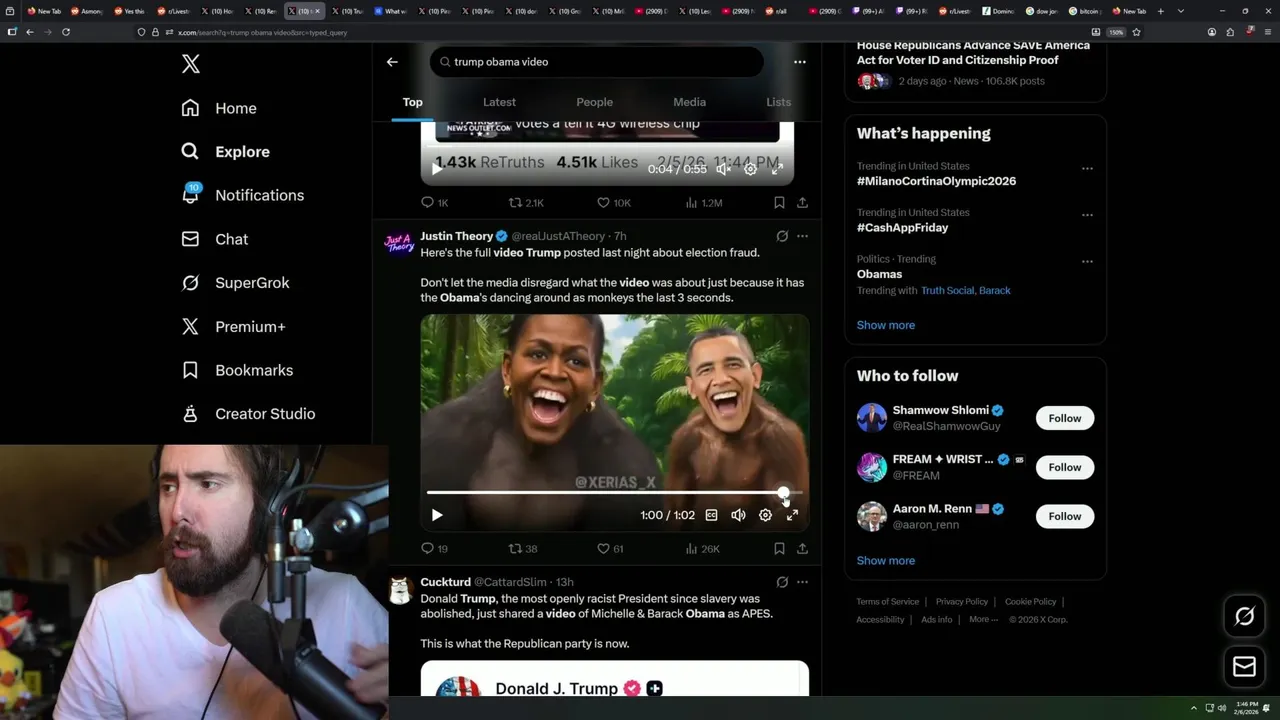Reply to the post with 1K replies
Screen dimensions: 1280x720
pos(434,202)
